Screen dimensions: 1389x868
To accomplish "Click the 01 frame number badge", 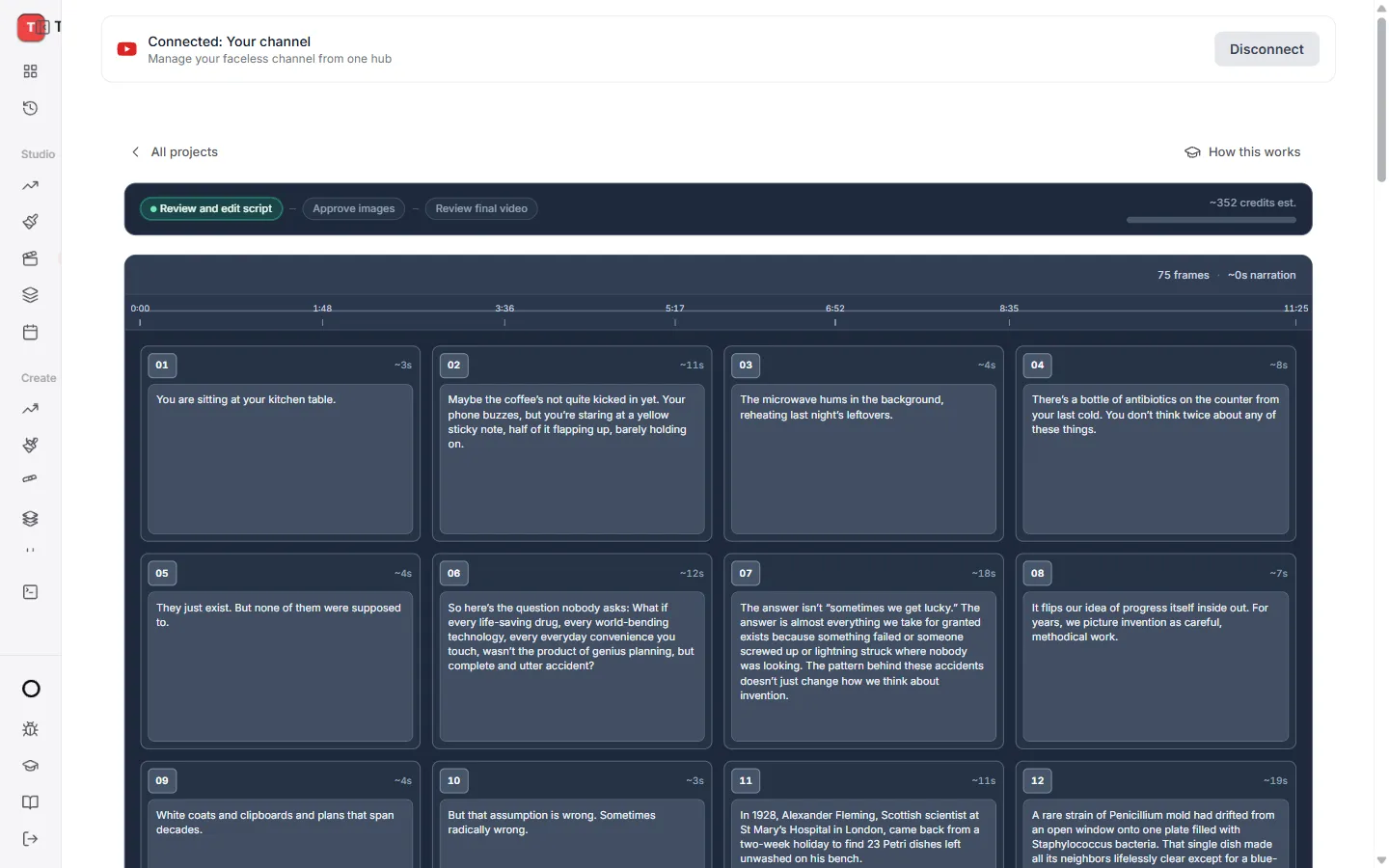I will tap(162, 366).
